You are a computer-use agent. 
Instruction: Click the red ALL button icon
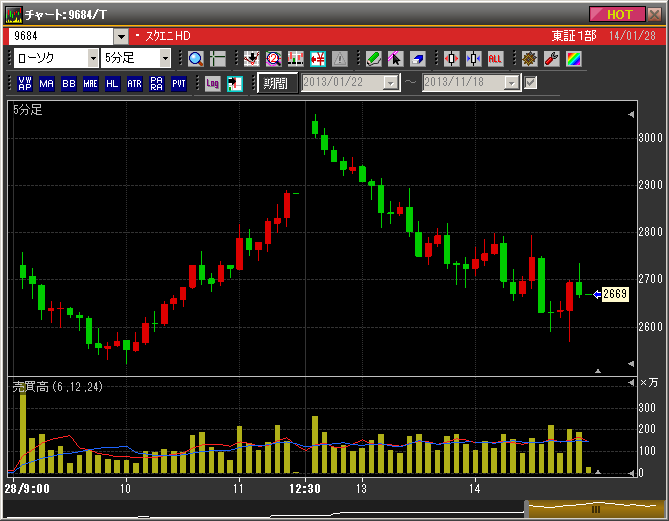495,59
